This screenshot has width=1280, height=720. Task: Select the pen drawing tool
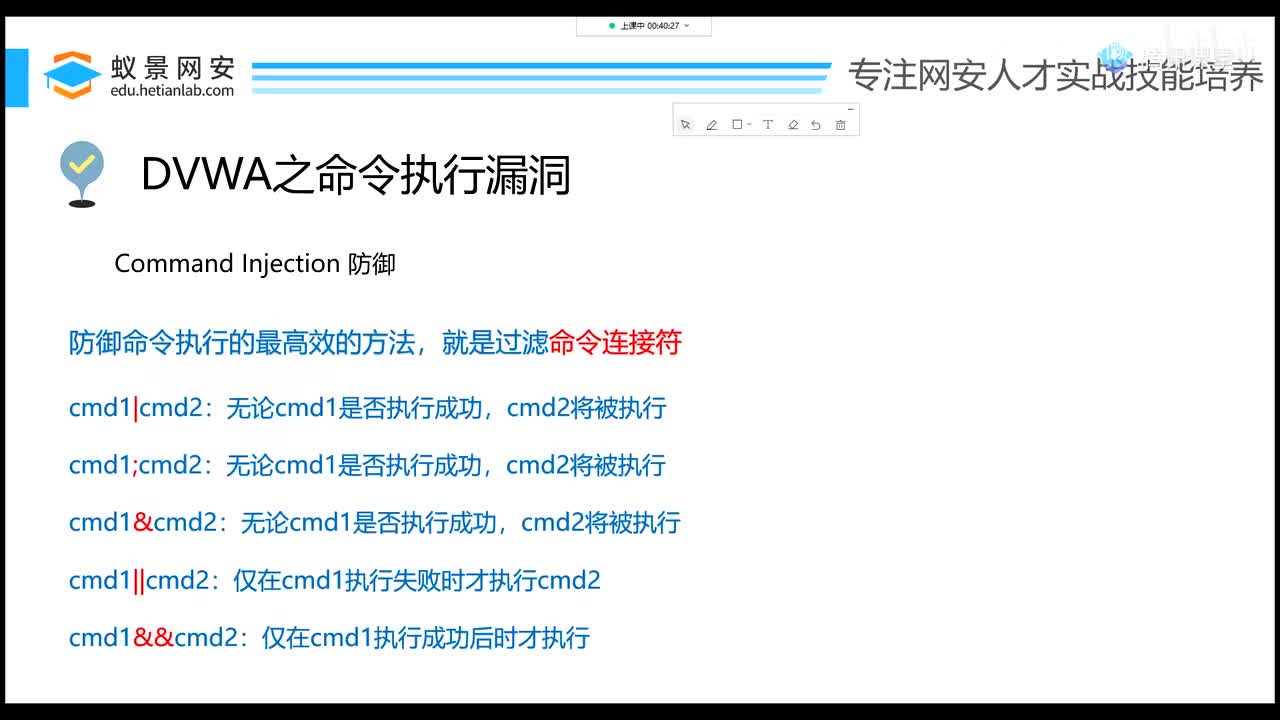point(712,125)
